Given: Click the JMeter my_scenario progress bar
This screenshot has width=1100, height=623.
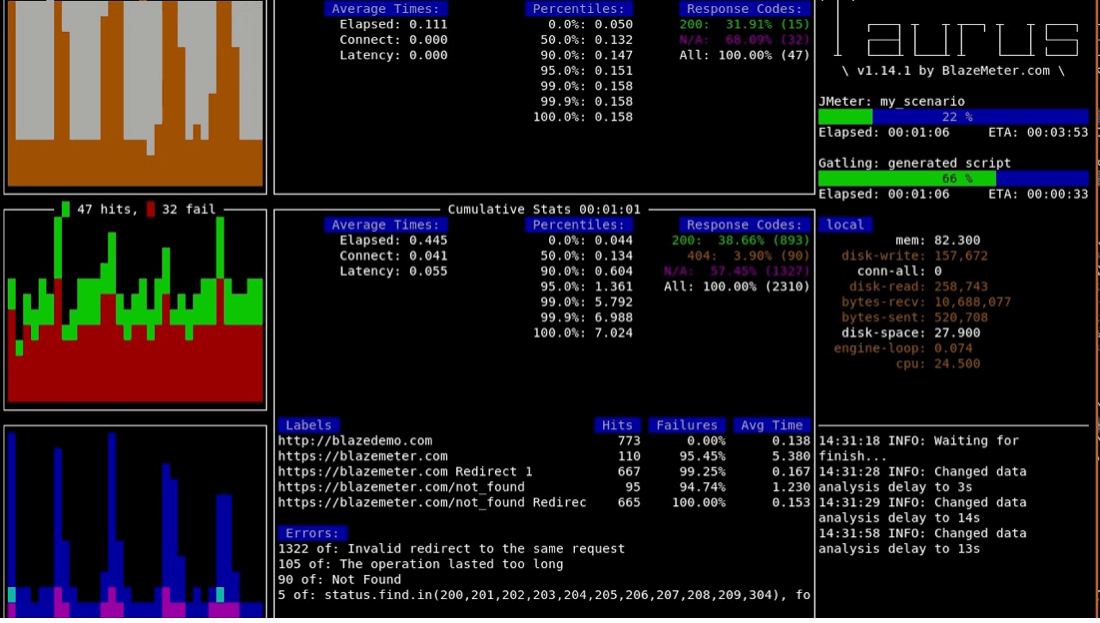Looking at the screenshot, I should [953, 117].
